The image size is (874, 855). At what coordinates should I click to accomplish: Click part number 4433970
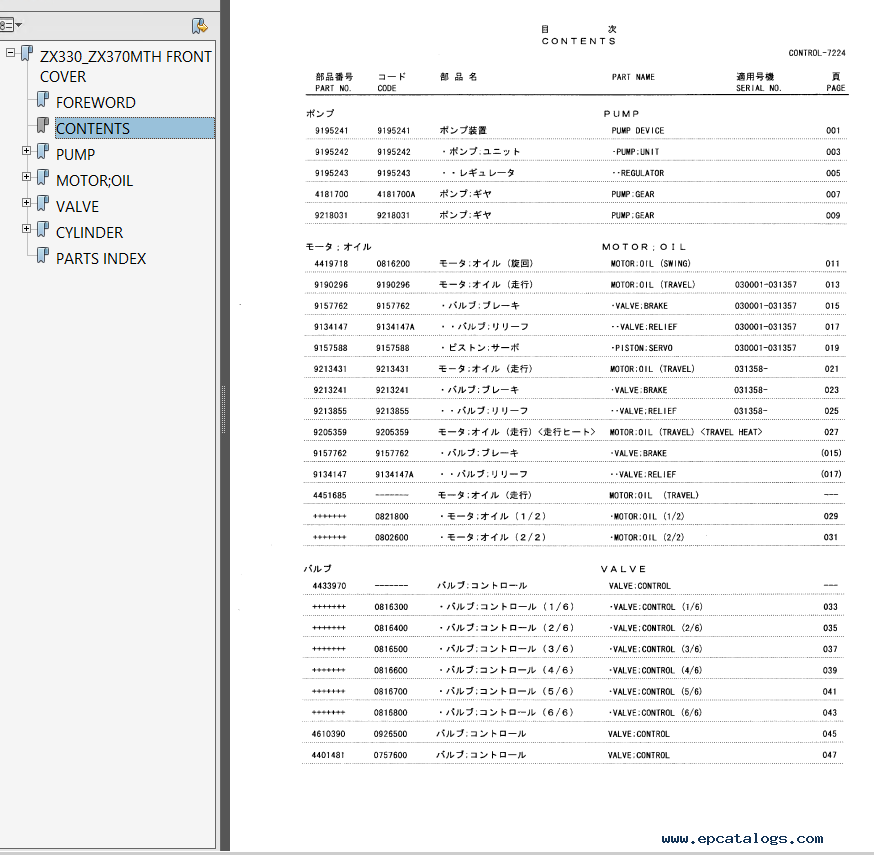tap(329, 586)
